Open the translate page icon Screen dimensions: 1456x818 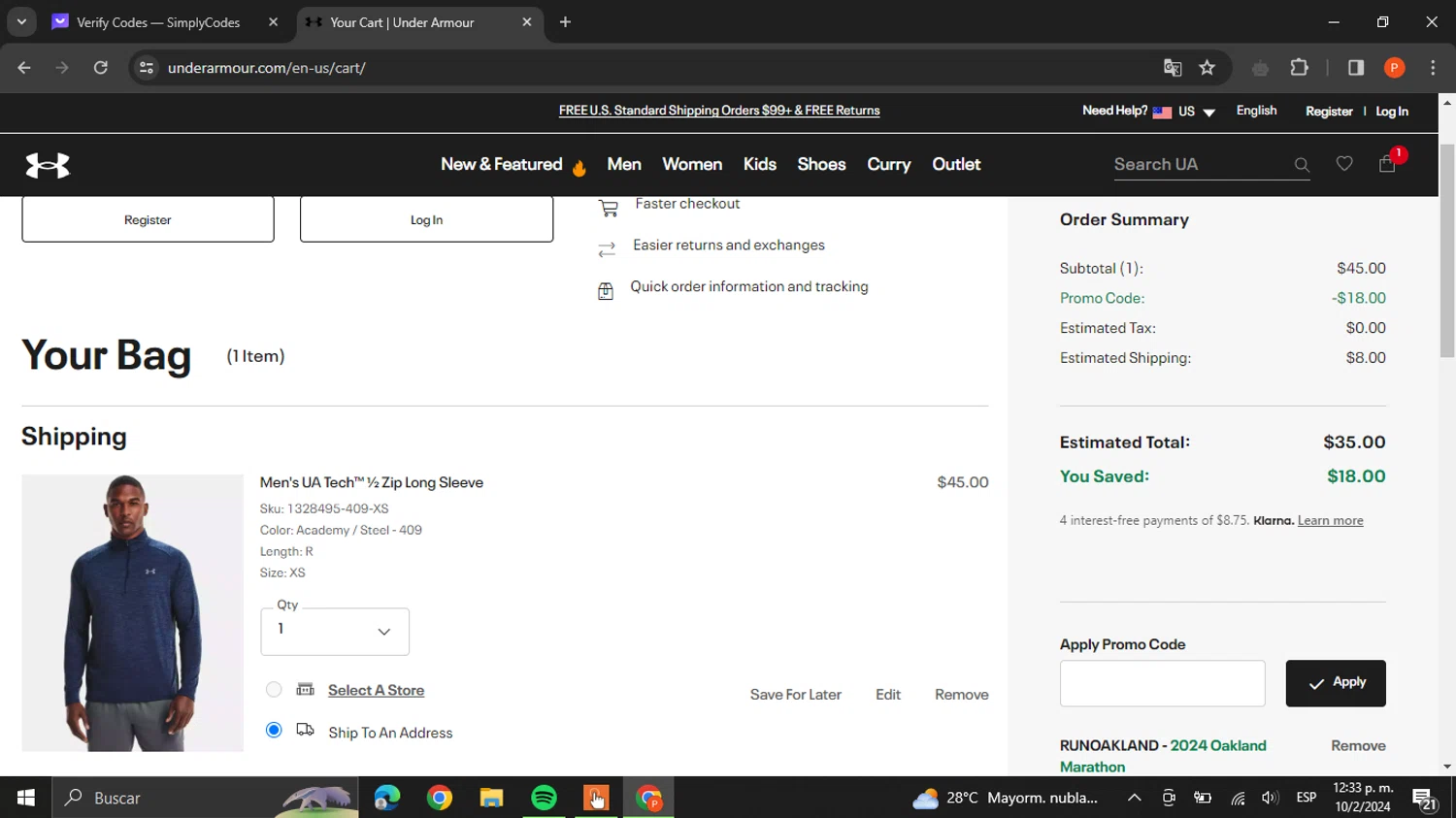click(x=1173, y=68)
